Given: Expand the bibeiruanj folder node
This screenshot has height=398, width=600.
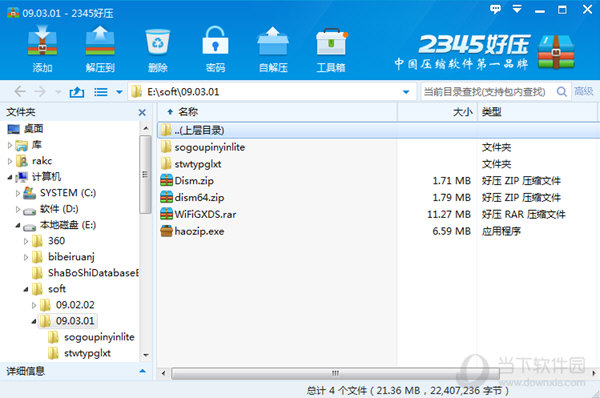Looking at the screenshot, I should pos(26,258).
